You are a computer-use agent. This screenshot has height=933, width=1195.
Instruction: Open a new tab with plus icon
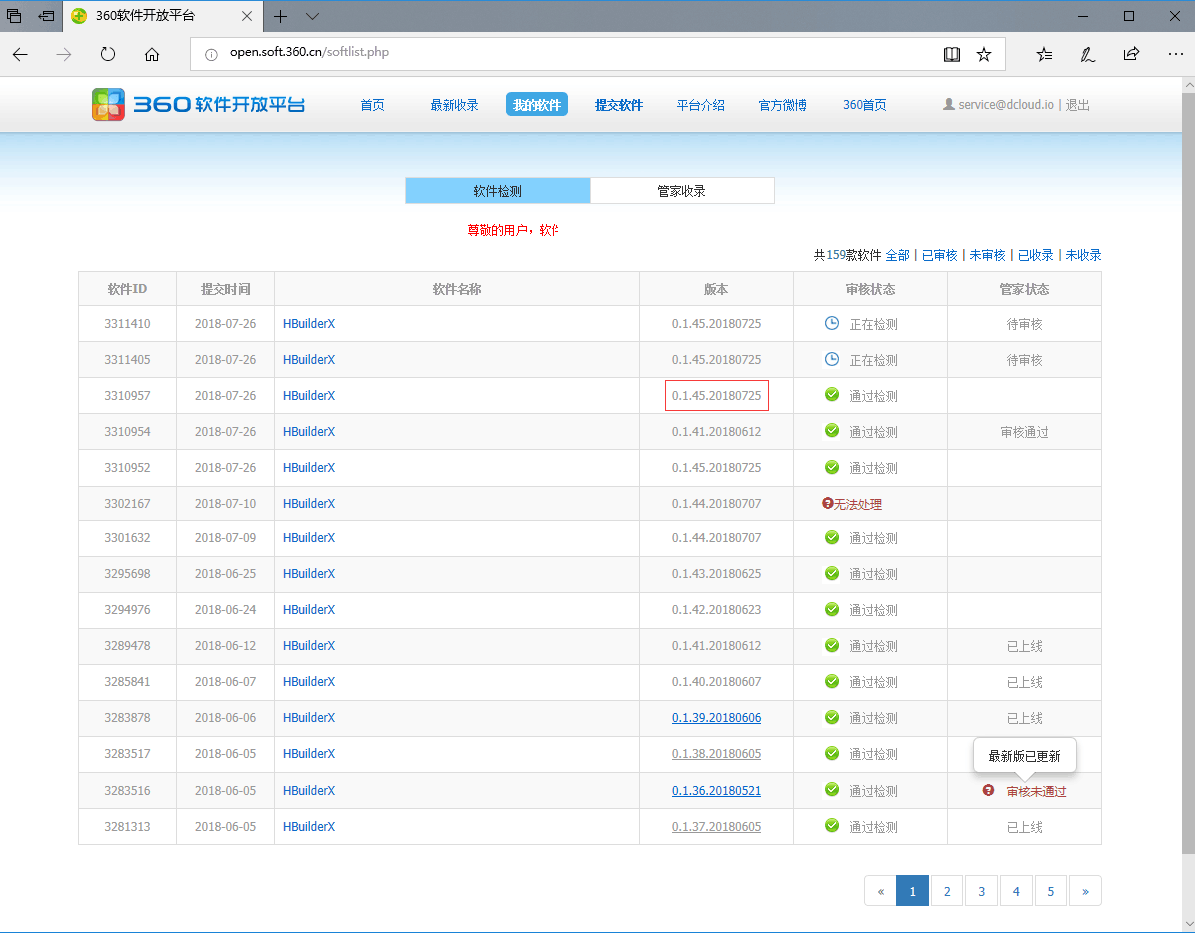tap(280, 16)
